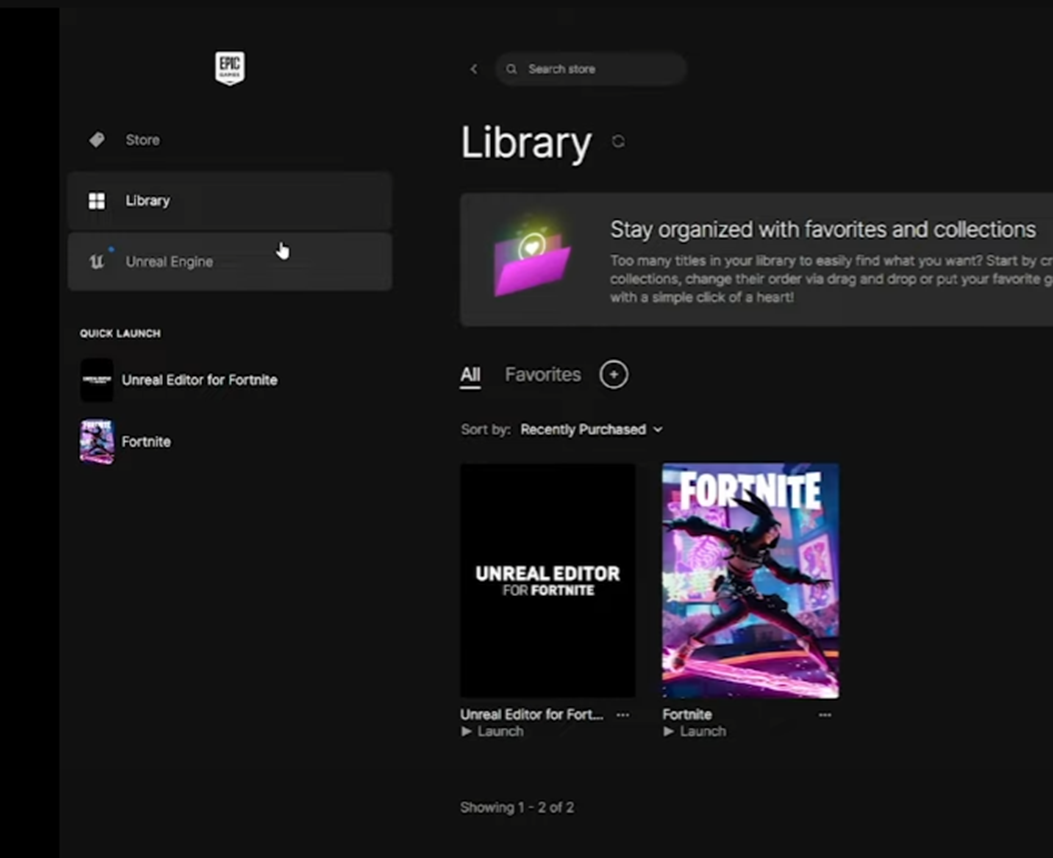Click the Fortnite title under cover
Image resolution: width=1053 pixels, height=858 pixels.
click(x=687, y=715)
